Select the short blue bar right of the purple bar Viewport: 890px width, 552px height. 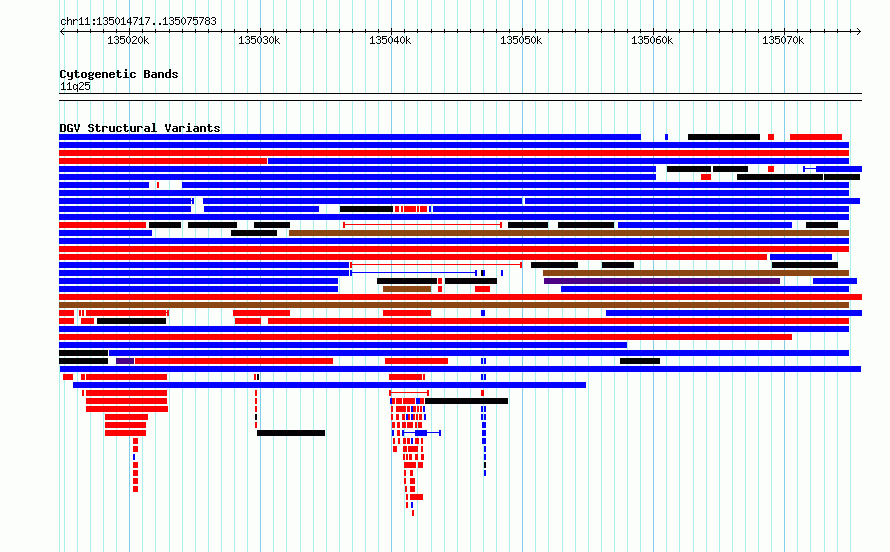coord(835,281)
